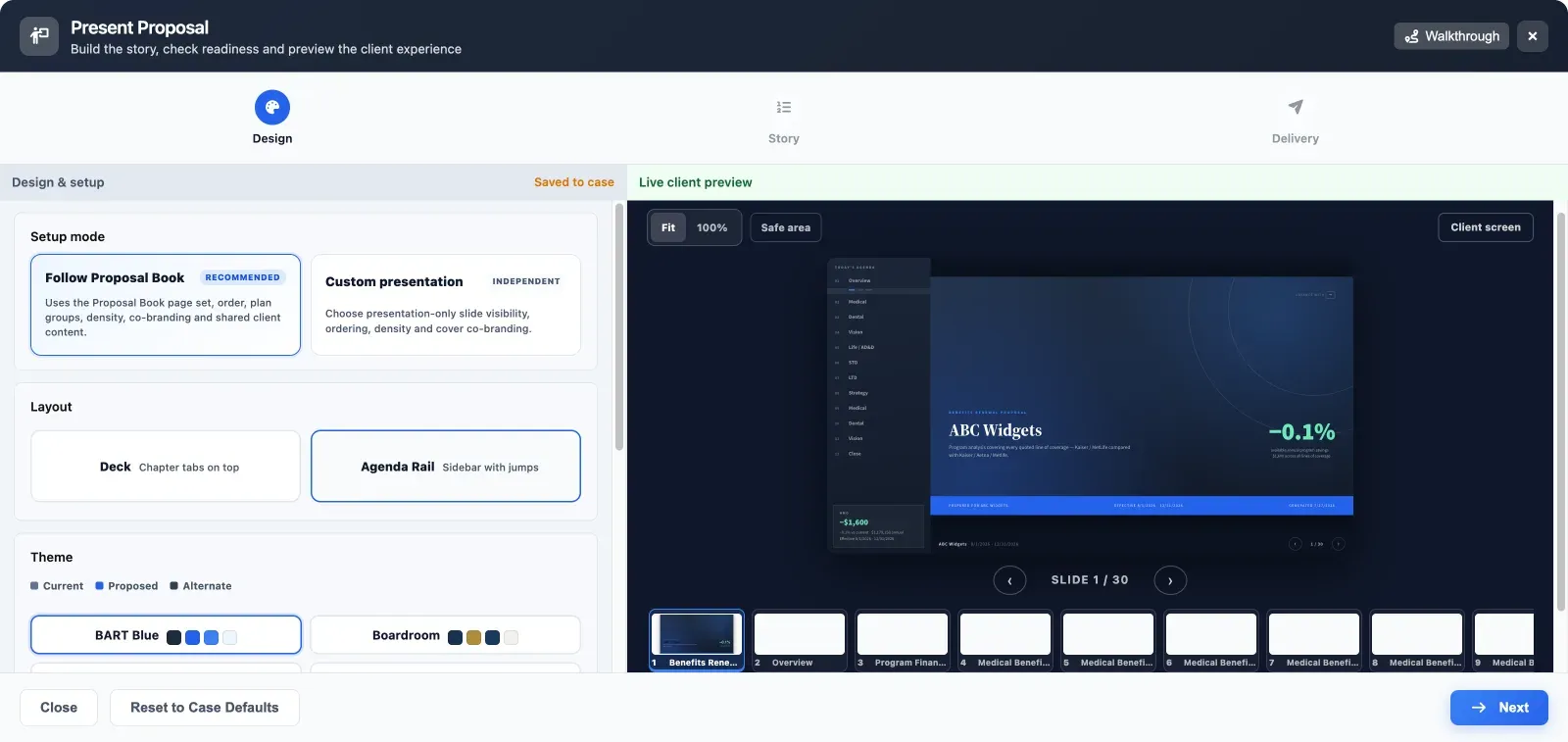Select the Agenda Rail layout option
1568x742 pixels.
[x=446, y=467]
